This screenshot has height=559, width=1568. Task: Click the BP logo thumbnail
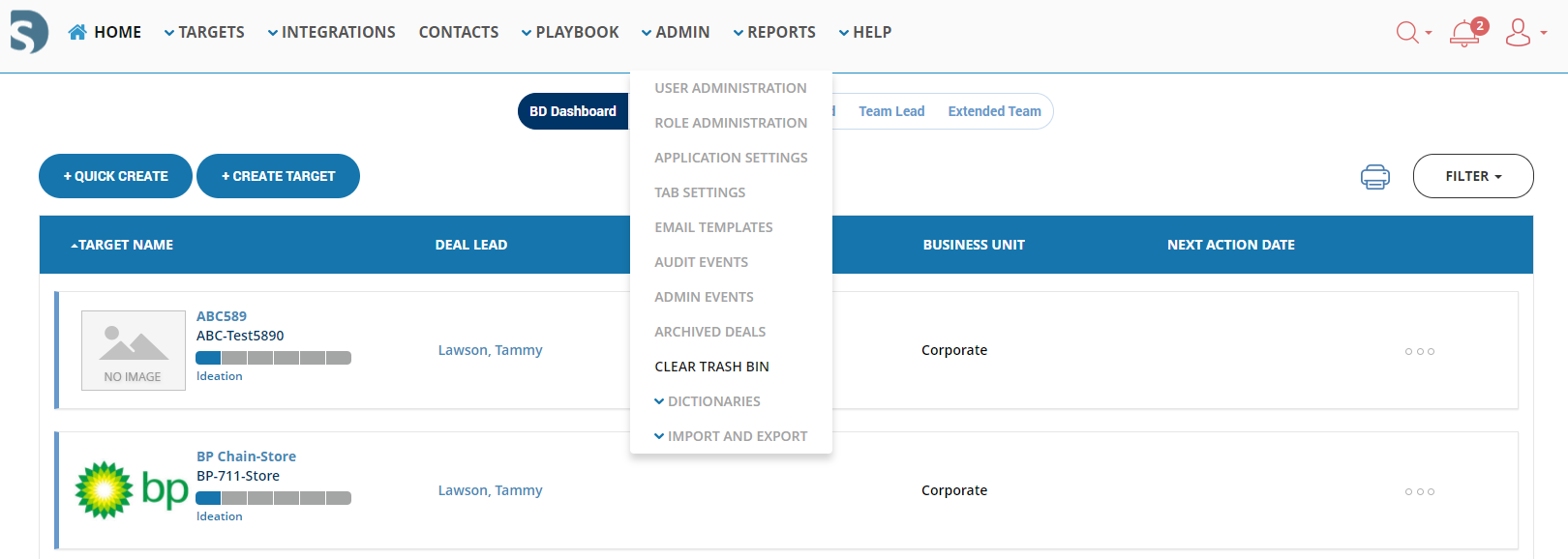132,490
